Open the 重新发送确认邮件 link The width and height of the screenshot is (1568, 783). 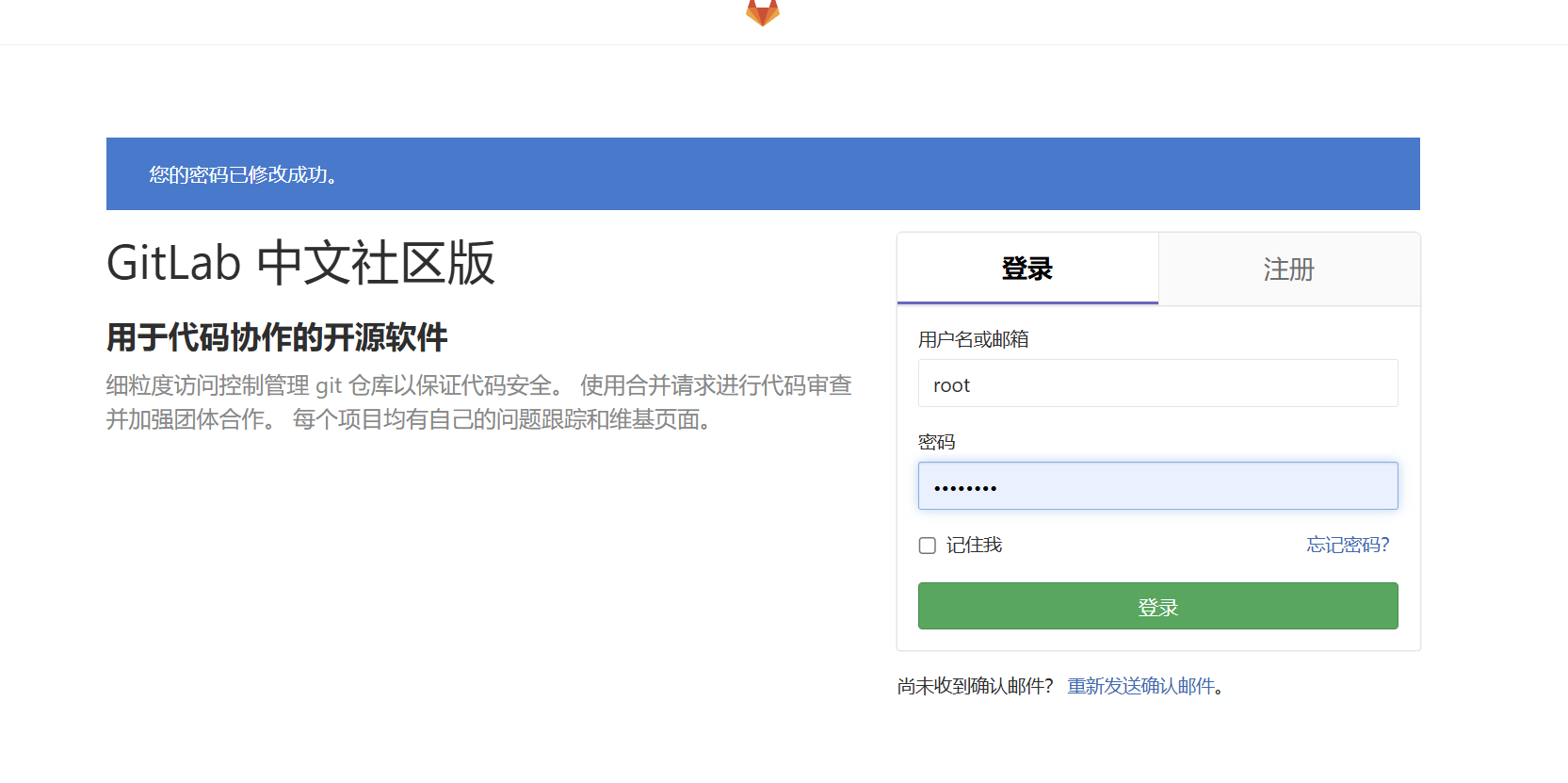(1140, 686)
